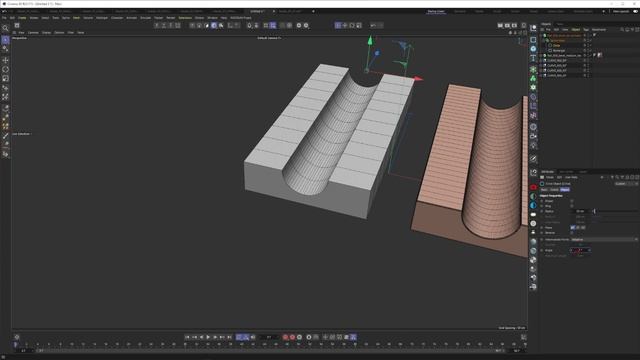Click the highlighted Model mode icon
640x360 pixels.
(x=214, y=25)
